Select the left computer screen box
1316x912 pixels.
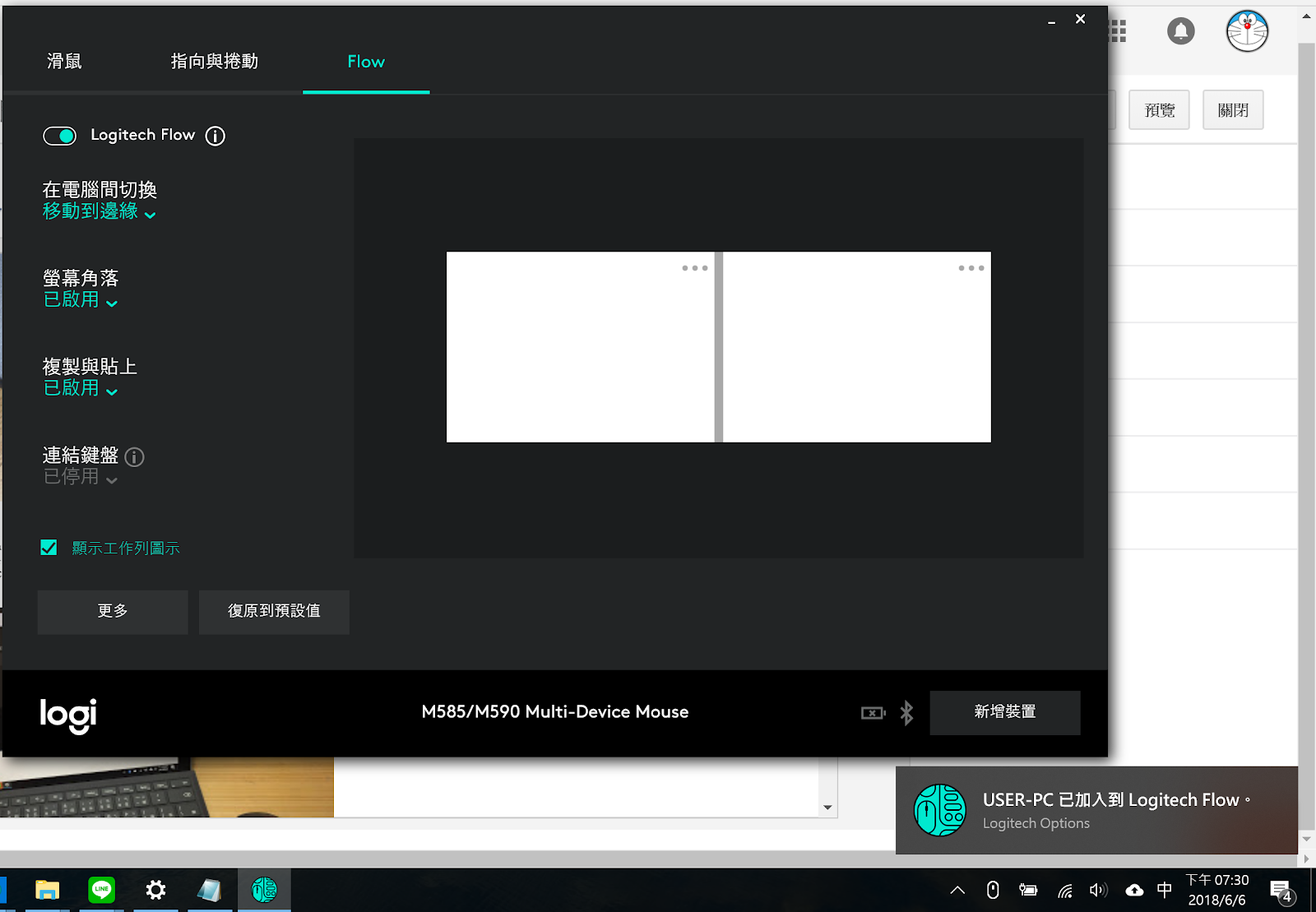tap(581, 347)
